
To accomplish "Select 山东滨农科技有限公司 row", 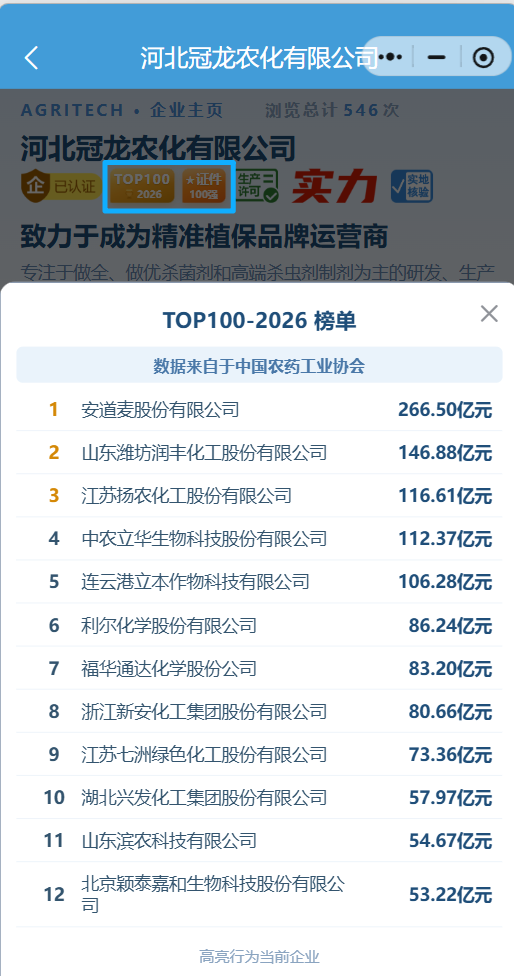I will (x=259, y=841).
